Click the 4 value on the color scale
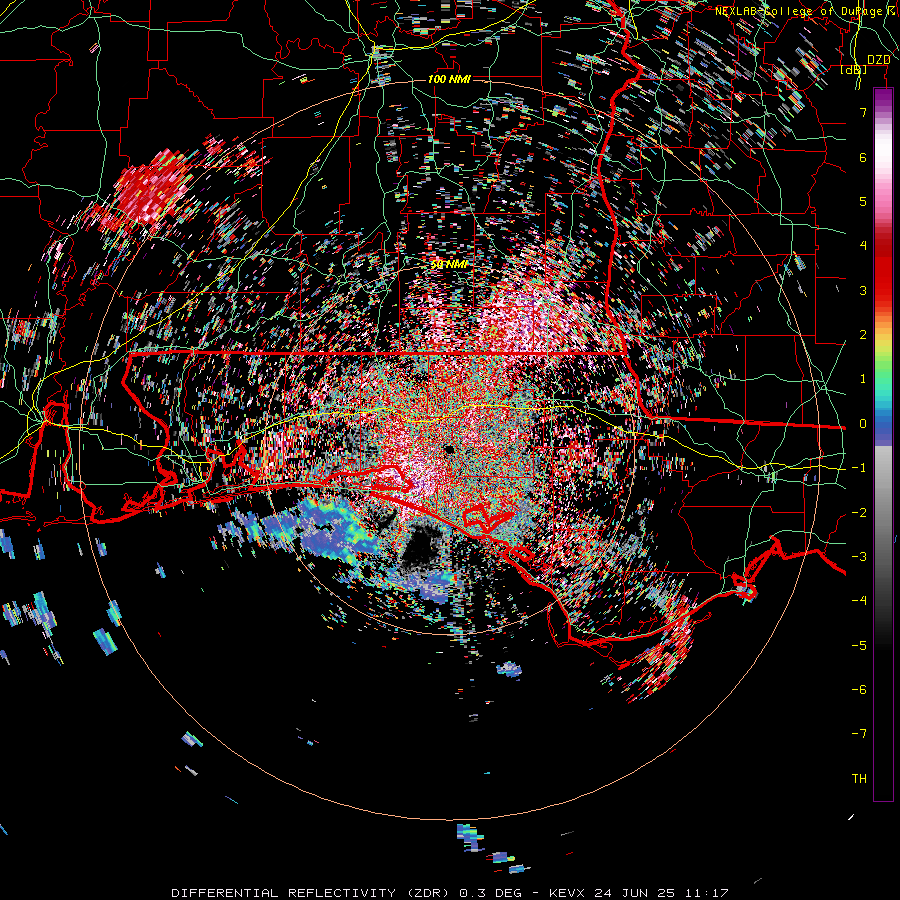Image resolution: width=900 pixels, height=900 pixels. point(863,246)
